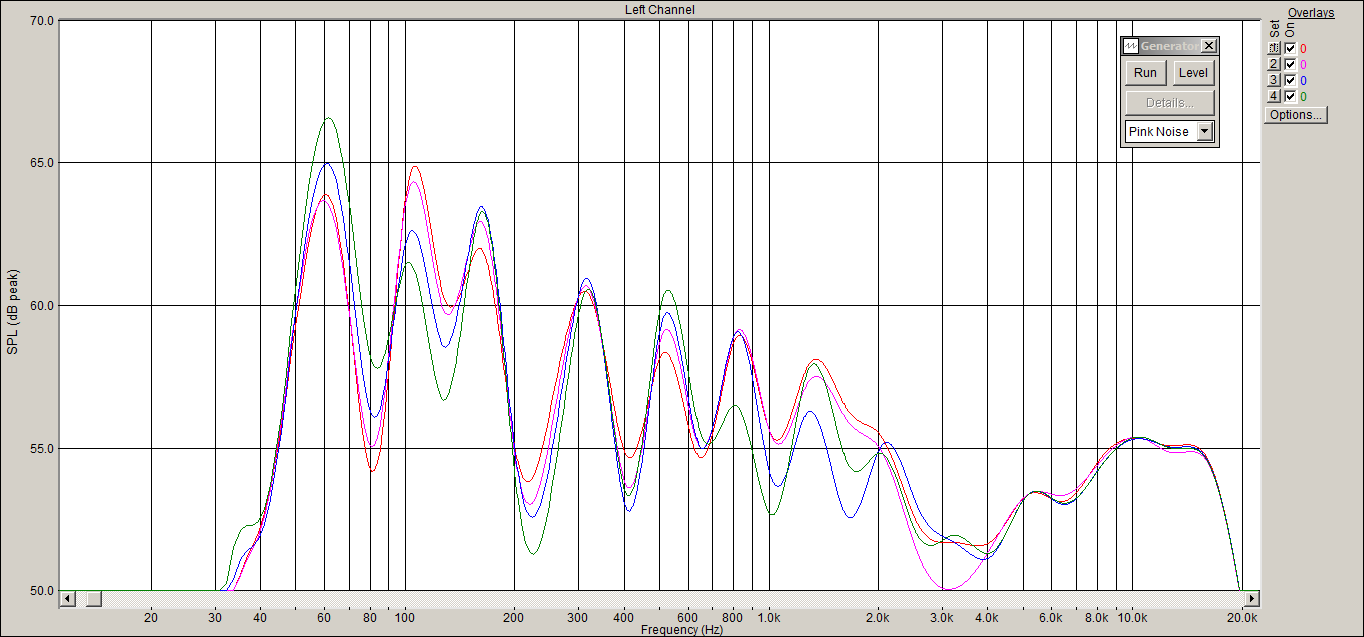
Task: Open the Pink Noise signal type dropdown
Action: (1204, 132)
